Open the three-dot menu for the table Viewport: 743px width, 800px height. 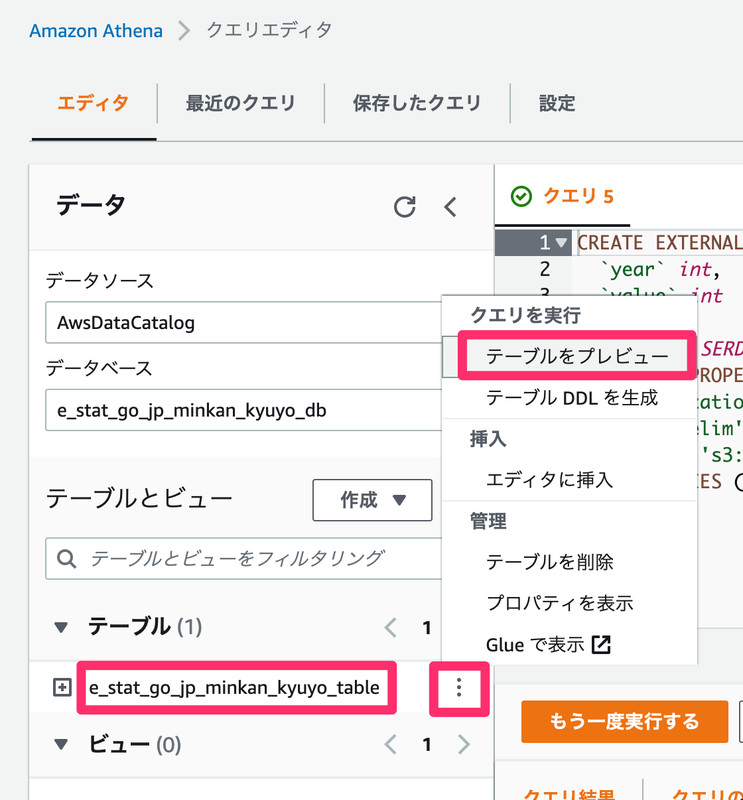459,688
